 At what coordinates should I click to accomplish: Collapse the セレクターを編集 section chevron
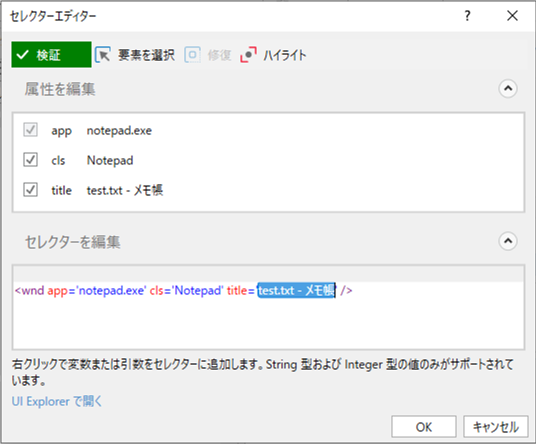tap(508, 241)
